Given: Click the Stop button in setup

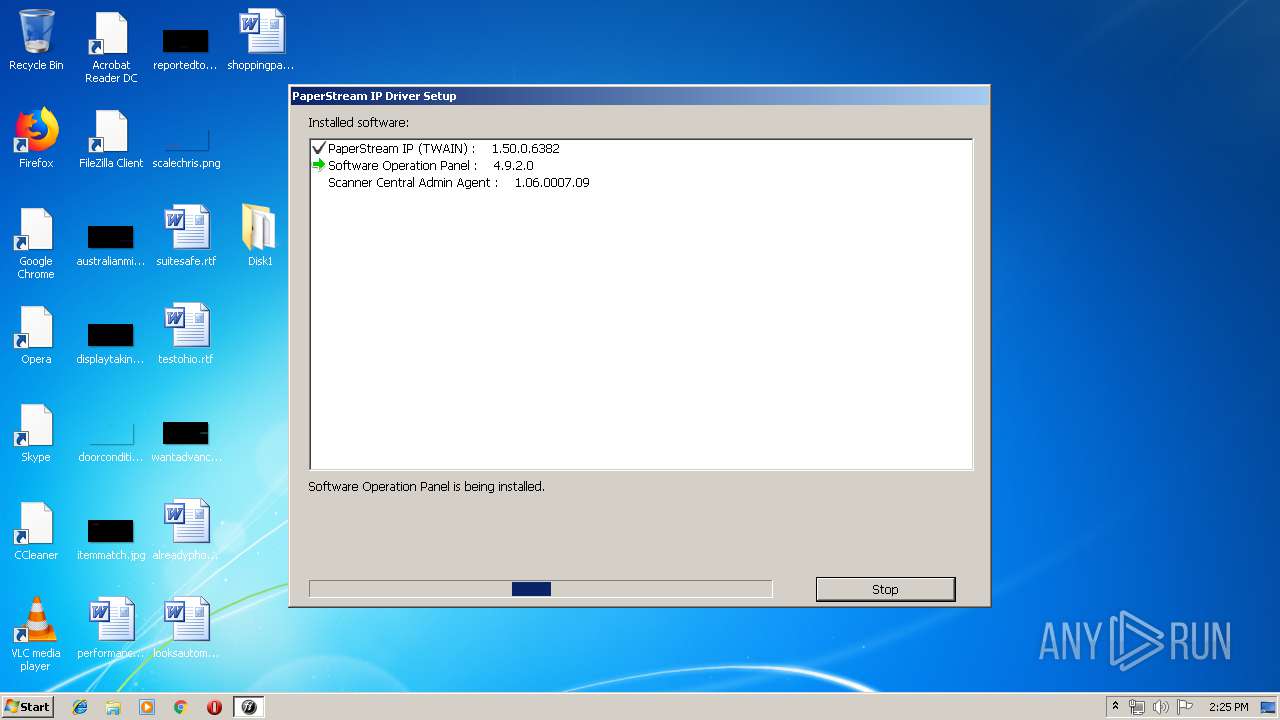Looking at the screenshot, I should pyautogui.click(x=885, y=589).
